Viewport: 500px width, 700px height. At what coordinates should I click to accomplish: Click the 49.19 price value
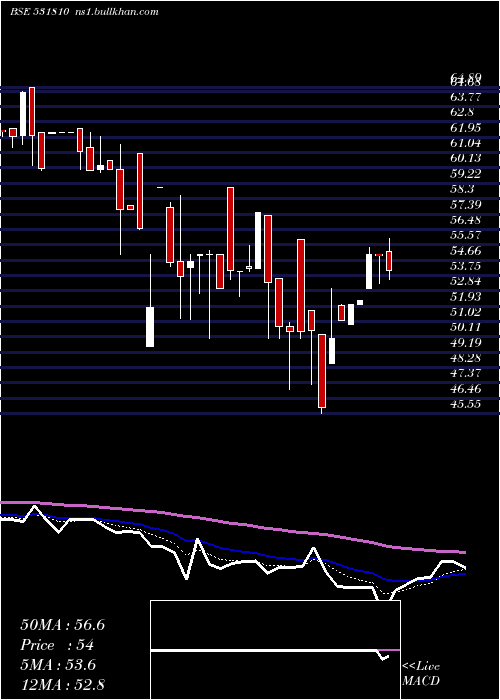pos(466,342)
